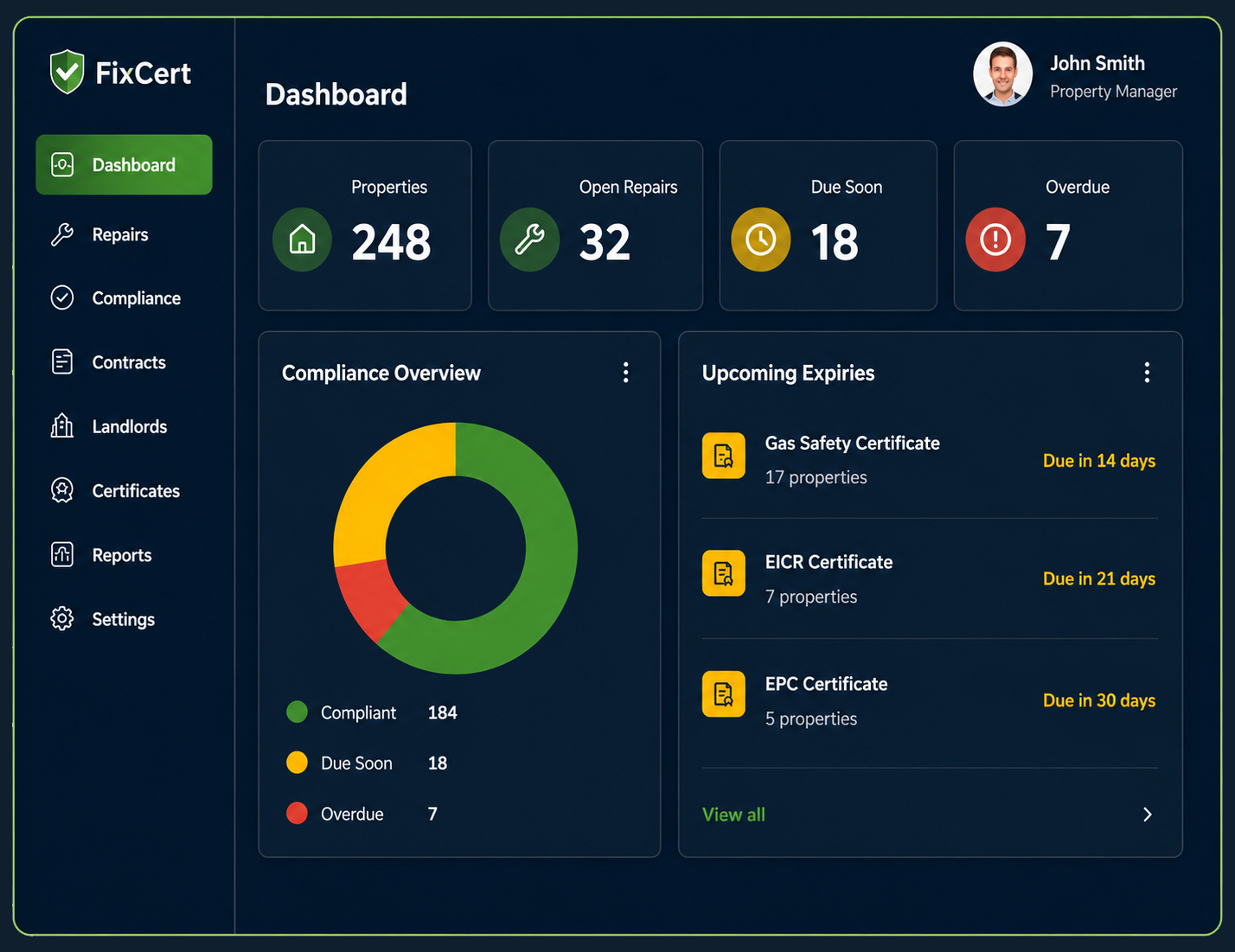1235x952 pixels.
Task: Click the Gas Safety Certificate document icon
Action: (724, 456)
